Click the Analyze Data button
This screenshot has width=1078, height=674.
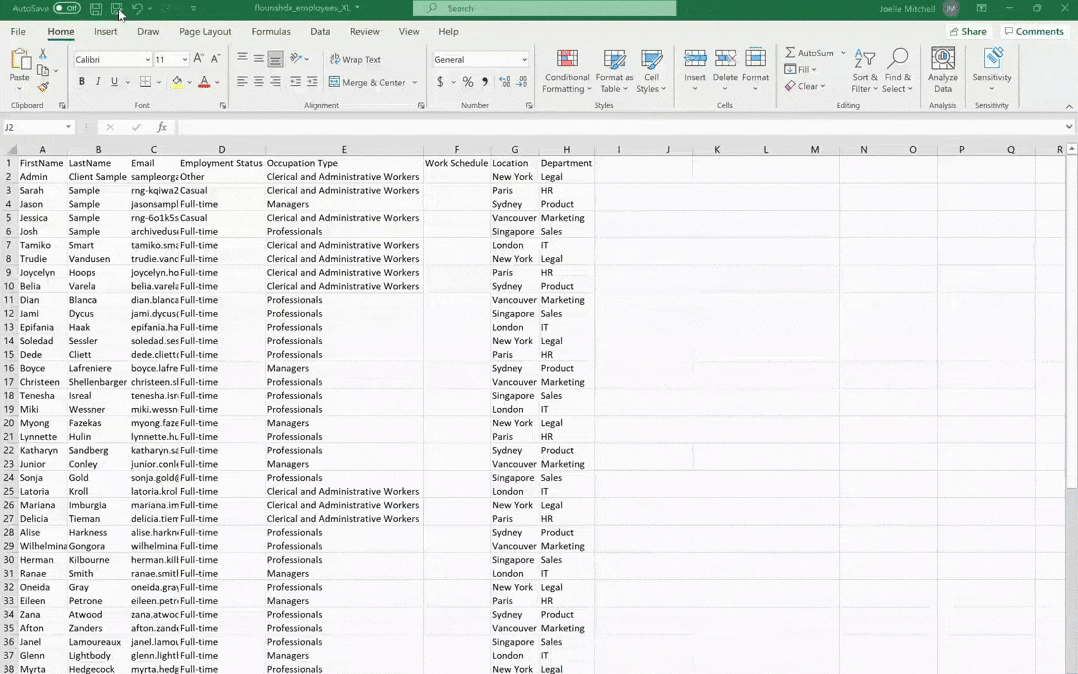pos(943,71)
